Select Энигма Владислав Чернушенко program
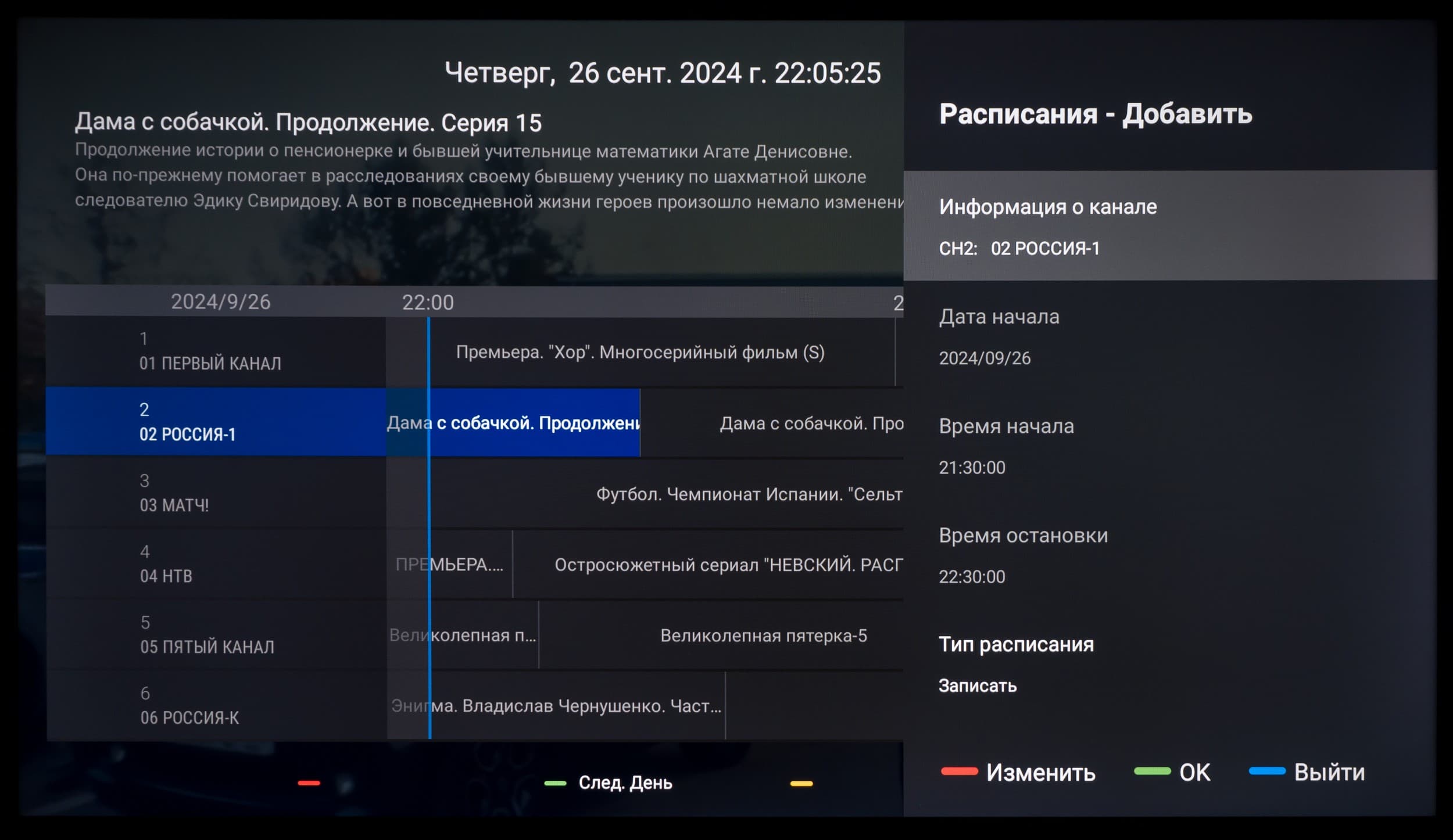The height and width of the screenshot is (840, 1453). [x=556, y=706]
